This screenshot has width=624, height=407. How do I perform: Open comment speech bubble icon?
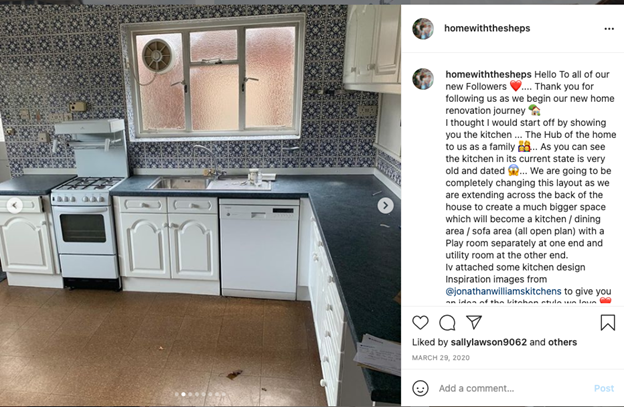(447, 323)
